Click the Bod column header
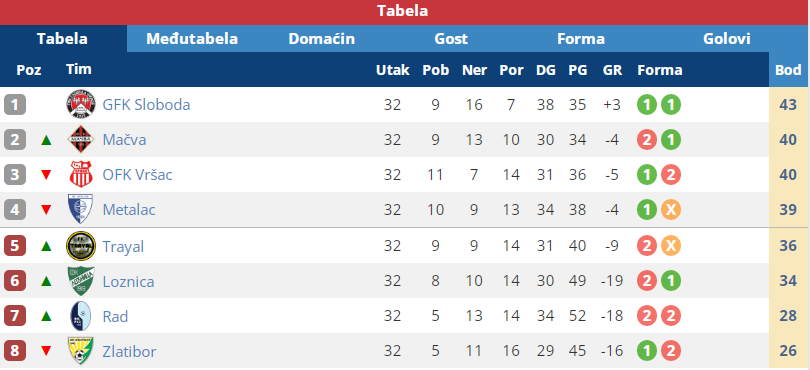Viewport: 810px width, 370px height. coord(788,70)
